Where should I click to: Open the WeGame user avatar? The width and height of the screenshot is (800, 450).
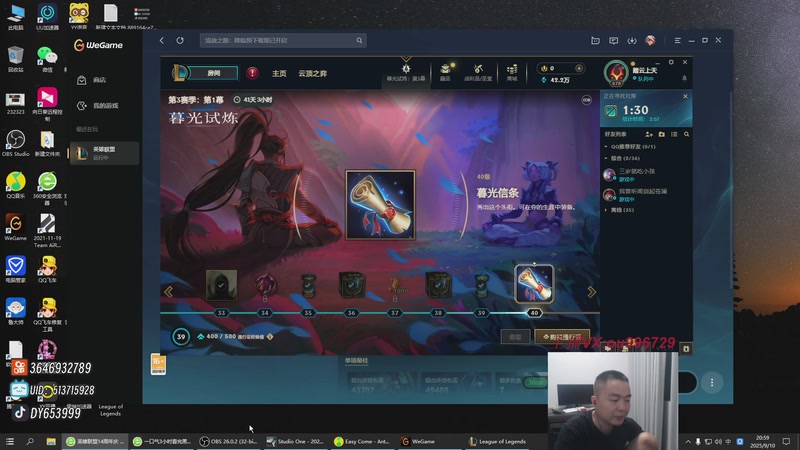[x=650, y=40]
